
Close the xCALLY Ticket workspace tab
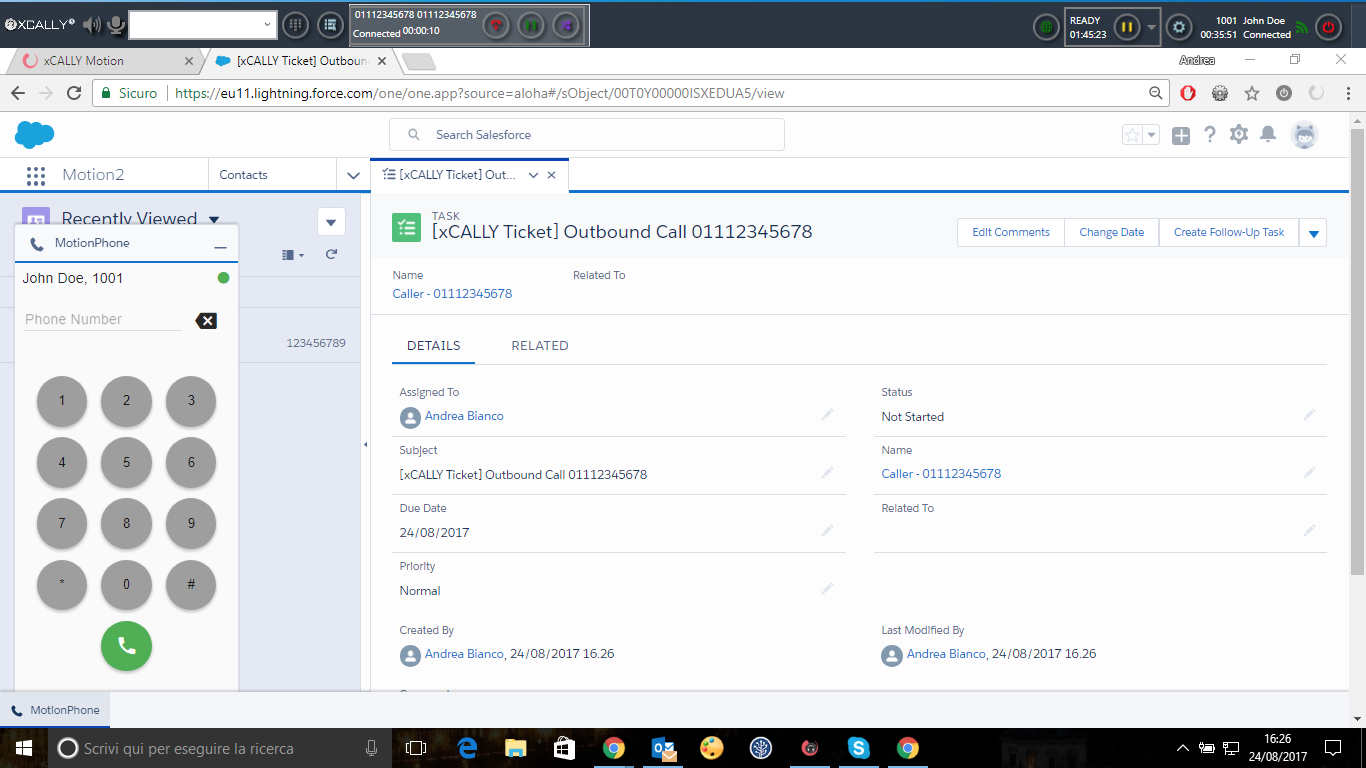[552, 175]
